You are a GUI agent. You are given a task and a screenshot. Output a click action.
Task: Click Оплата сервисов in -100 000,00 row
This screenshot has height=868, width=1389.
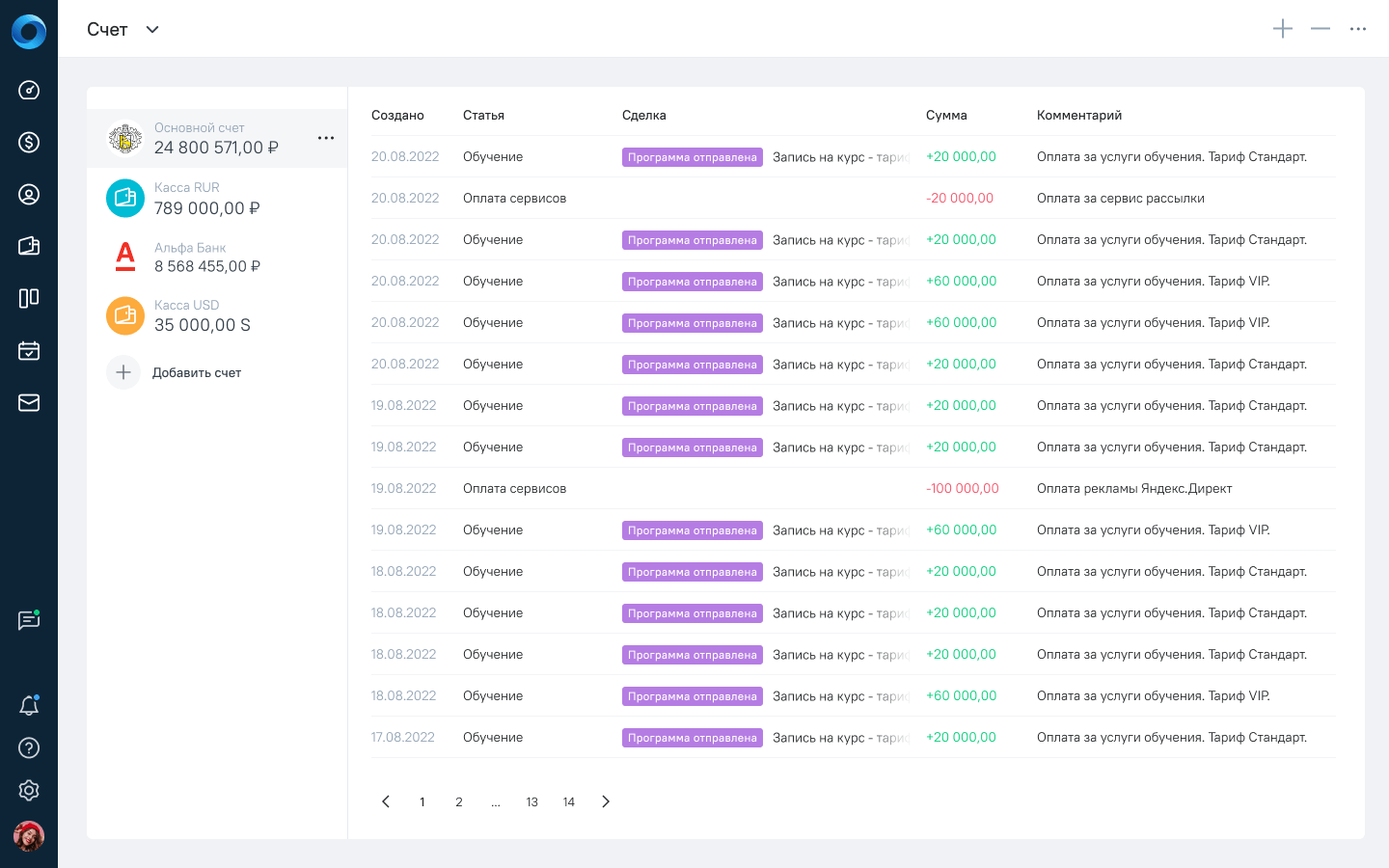[514, 488]
